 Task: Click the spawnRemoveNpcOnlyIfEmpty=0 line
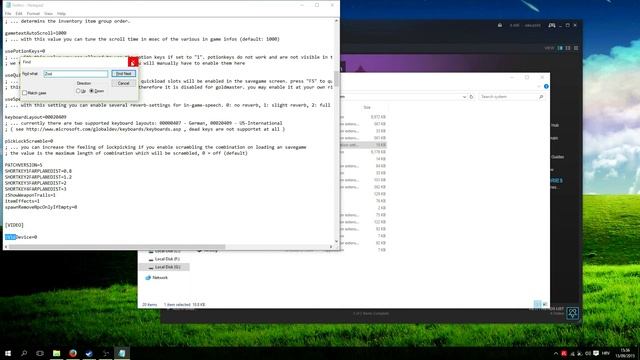(x=41, y=207)
